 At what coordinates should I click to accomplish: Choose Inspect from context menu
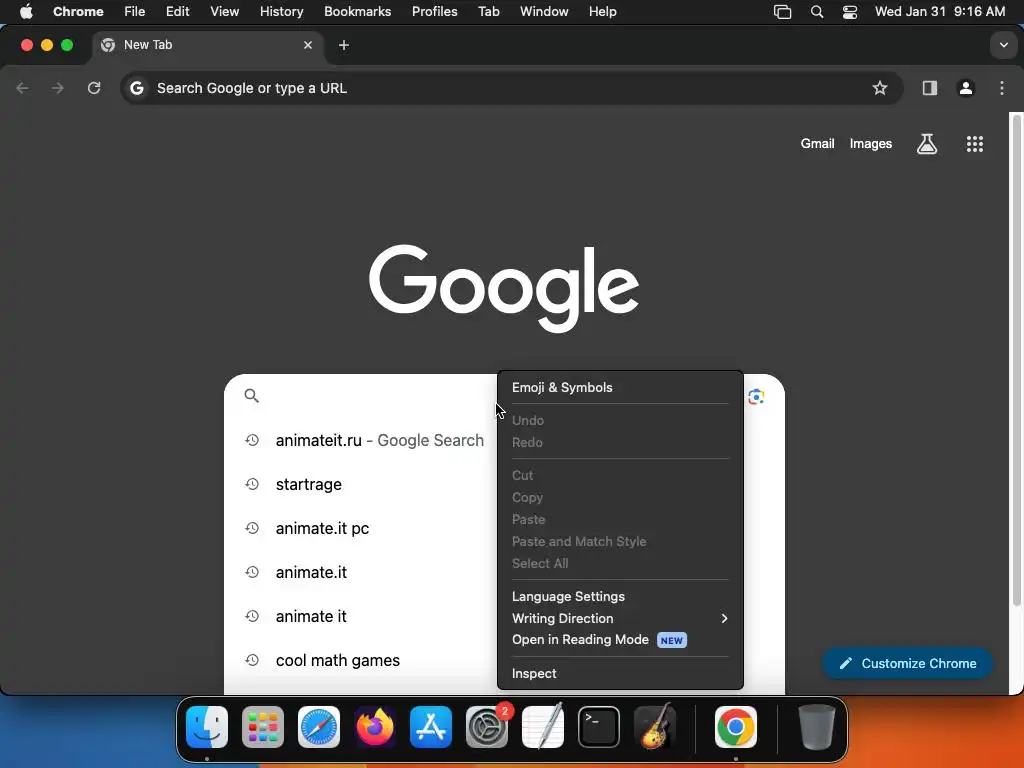point(620,673)
